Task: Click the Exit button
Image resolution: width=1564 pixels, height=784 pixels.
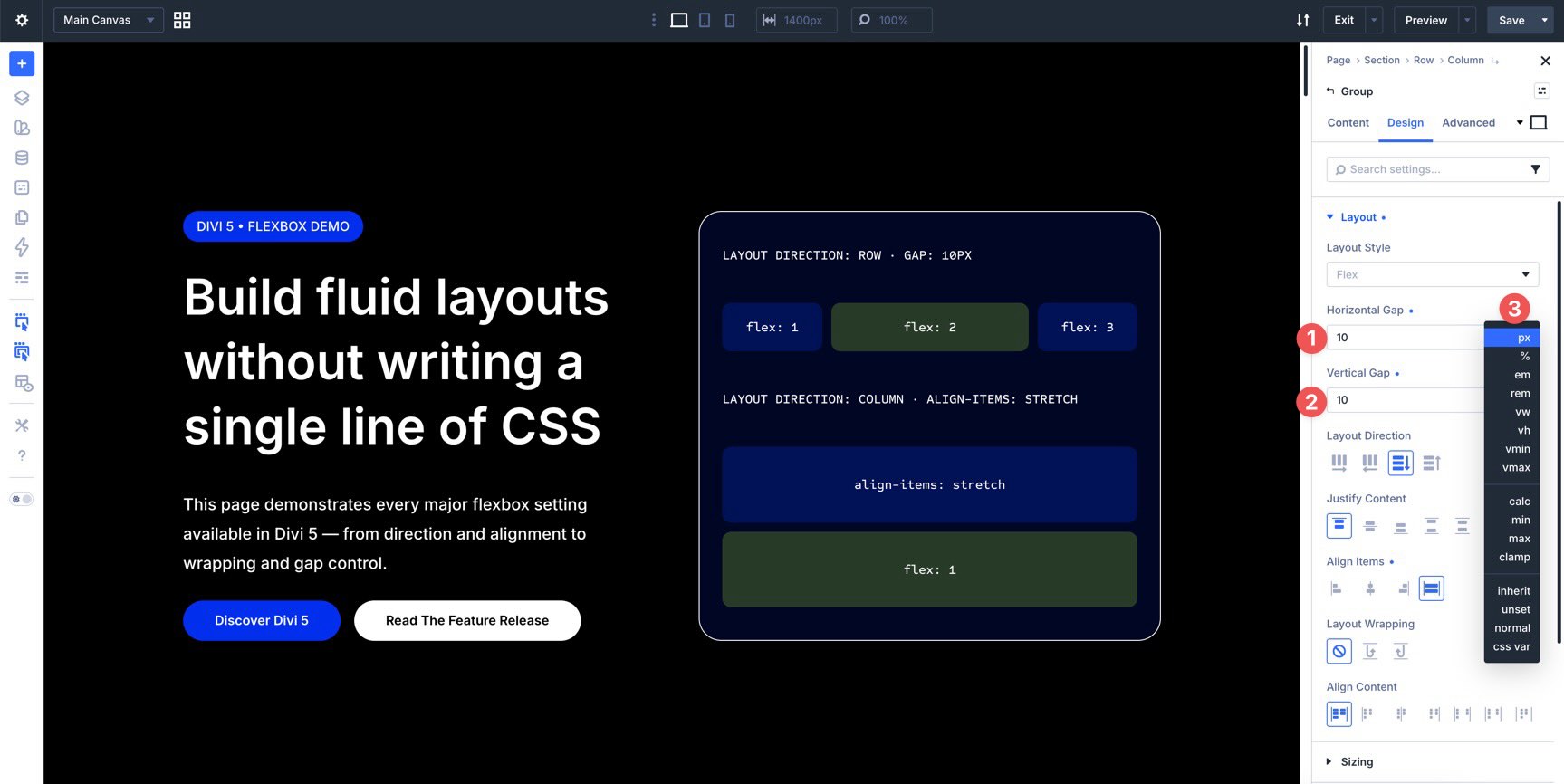Action: point(1344,20)
